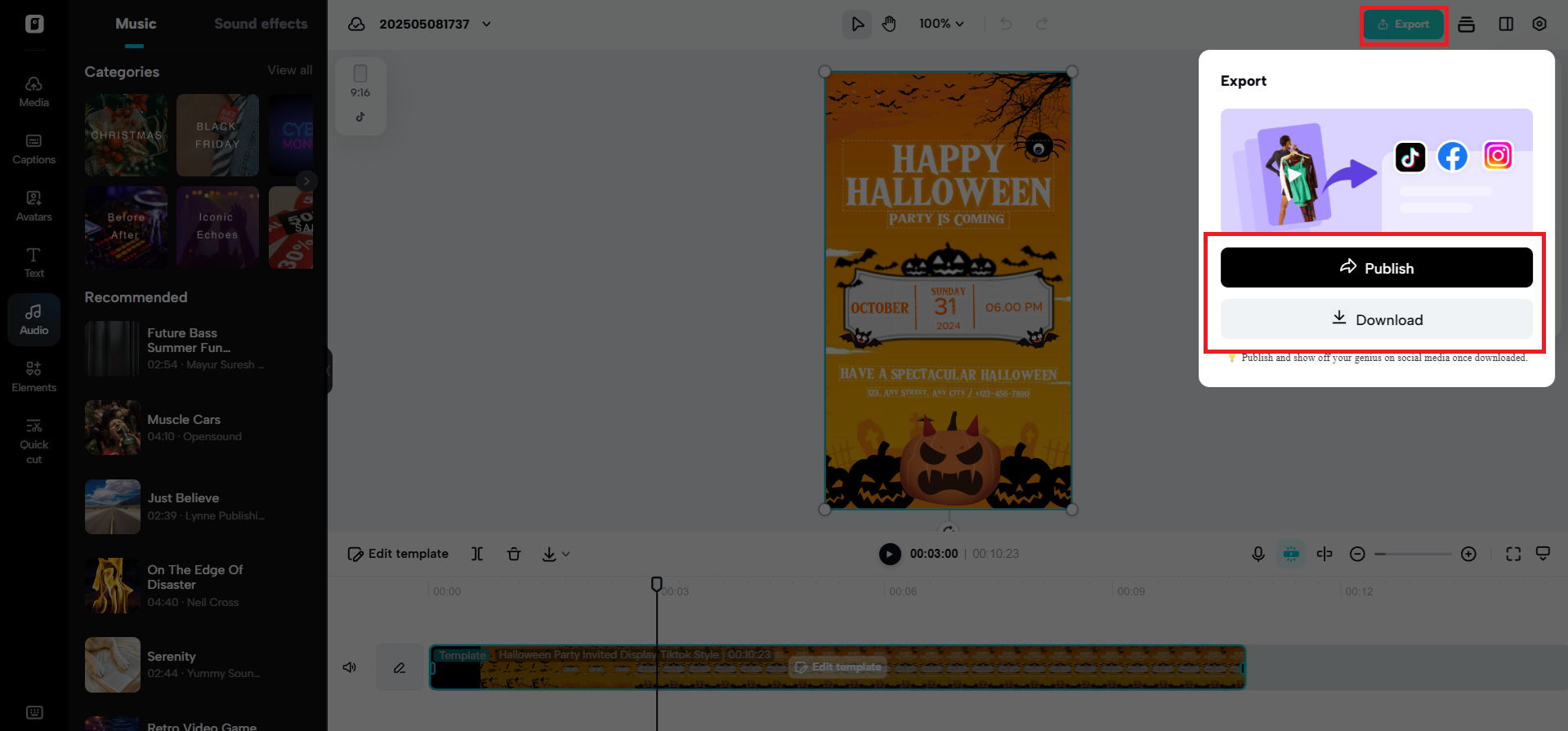This screenshot has width=1568, height=731.
Task: Click the Export button
Action: coord(1404,25)
